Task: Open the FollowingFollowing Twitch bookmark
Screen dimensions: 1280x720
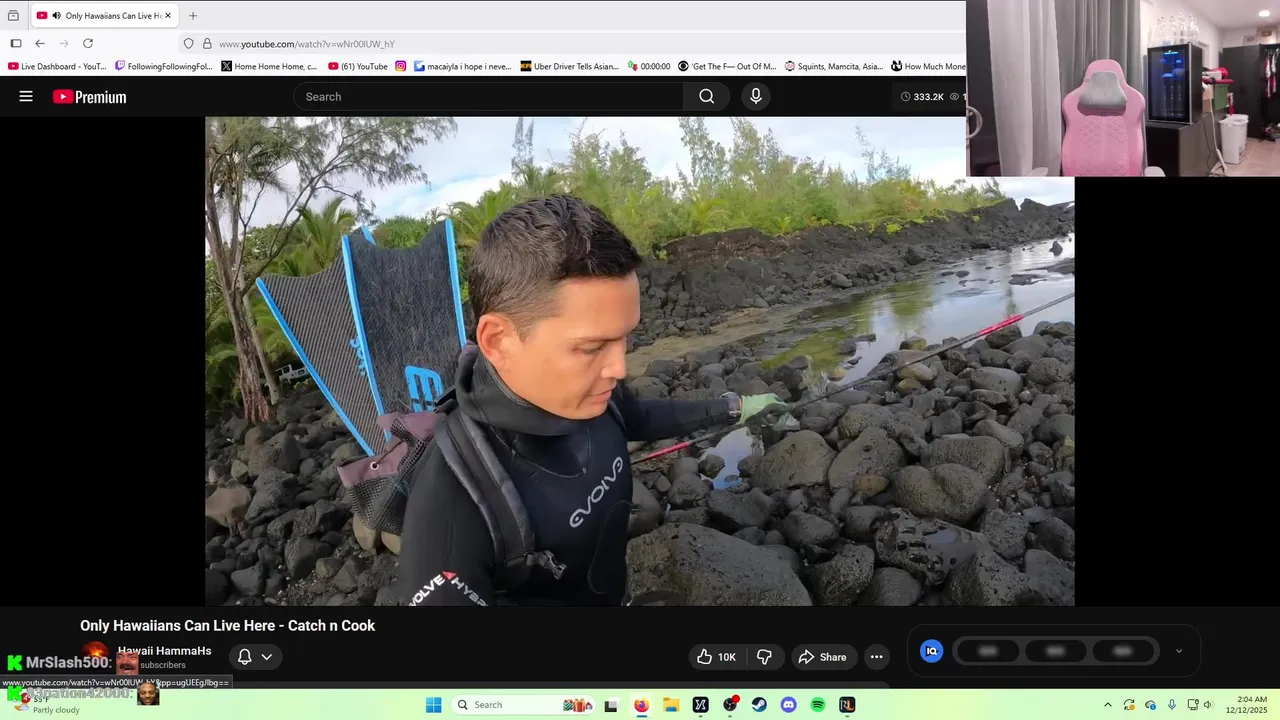Action: pos(164,67)
